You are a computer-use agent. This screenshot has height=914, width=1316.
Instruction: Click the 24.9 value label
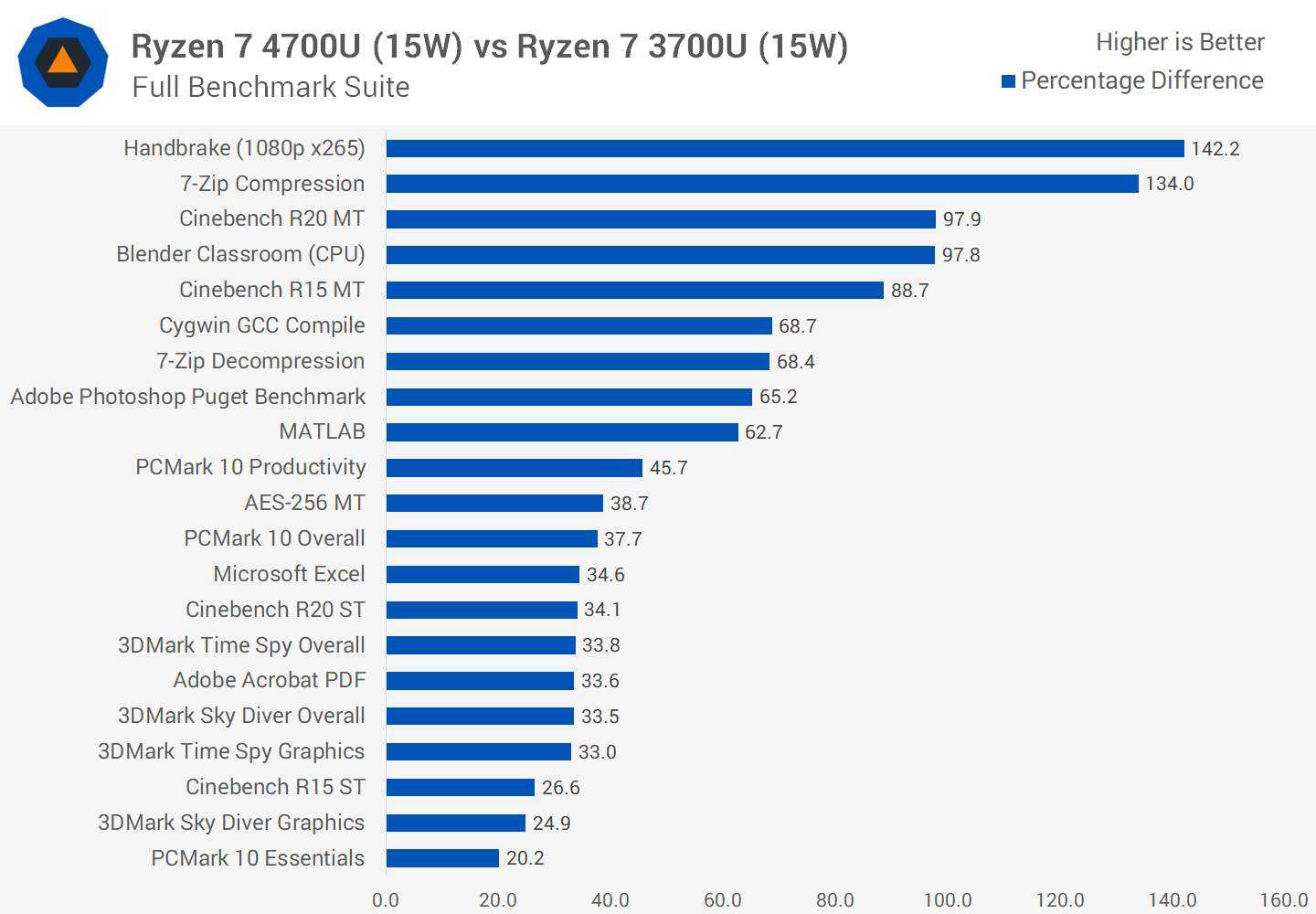point(552,824)
